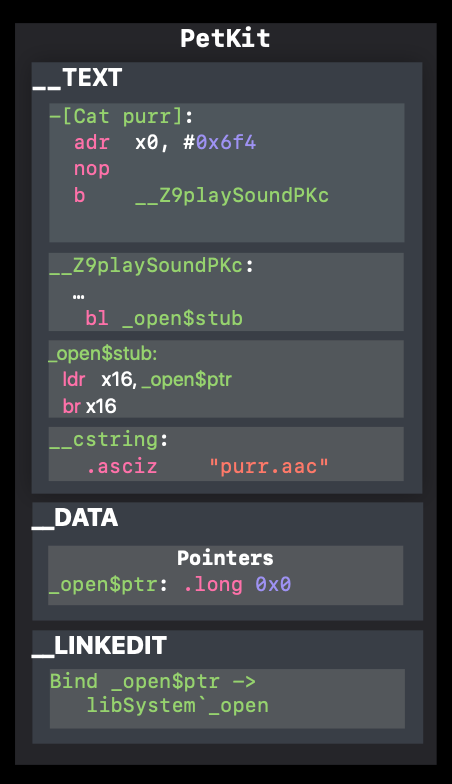Image resolution: width=452 pixels, height=784 pixels.
Task: Click the hex value 0x6f4
Action: point(226,142)
